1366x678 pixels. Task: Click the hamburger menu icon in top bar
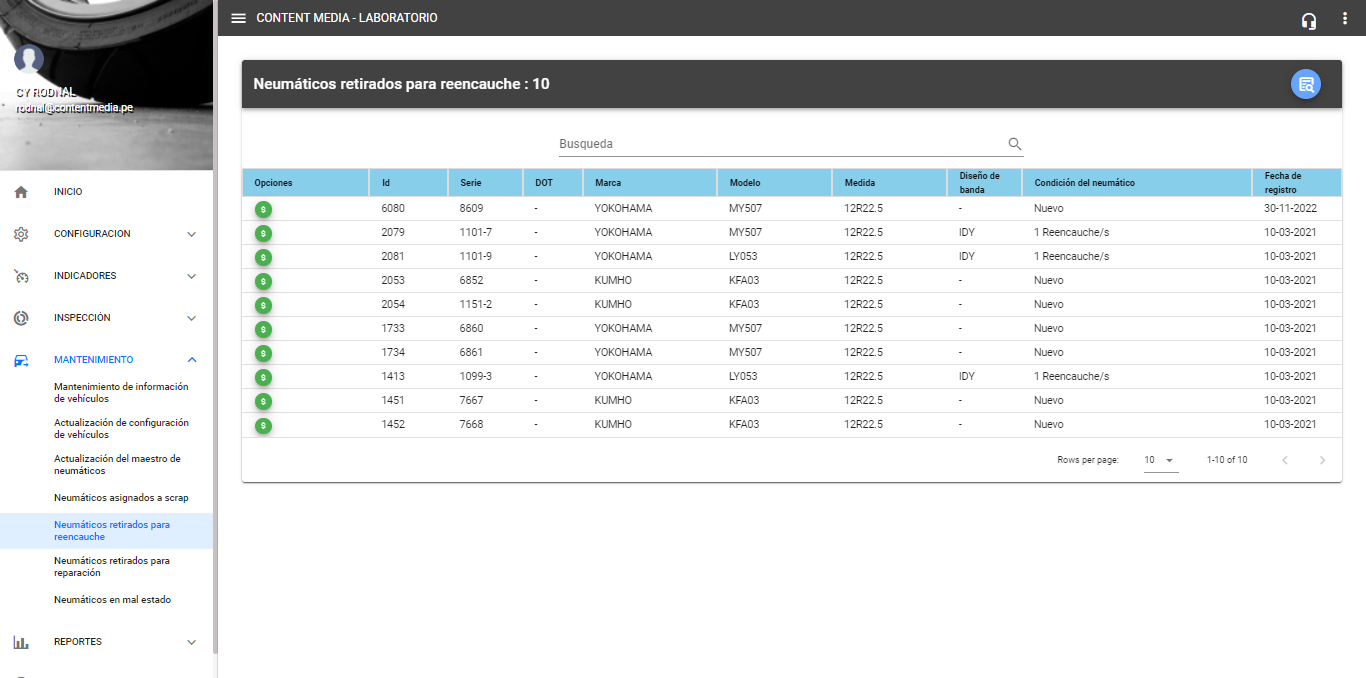(238, 18)
